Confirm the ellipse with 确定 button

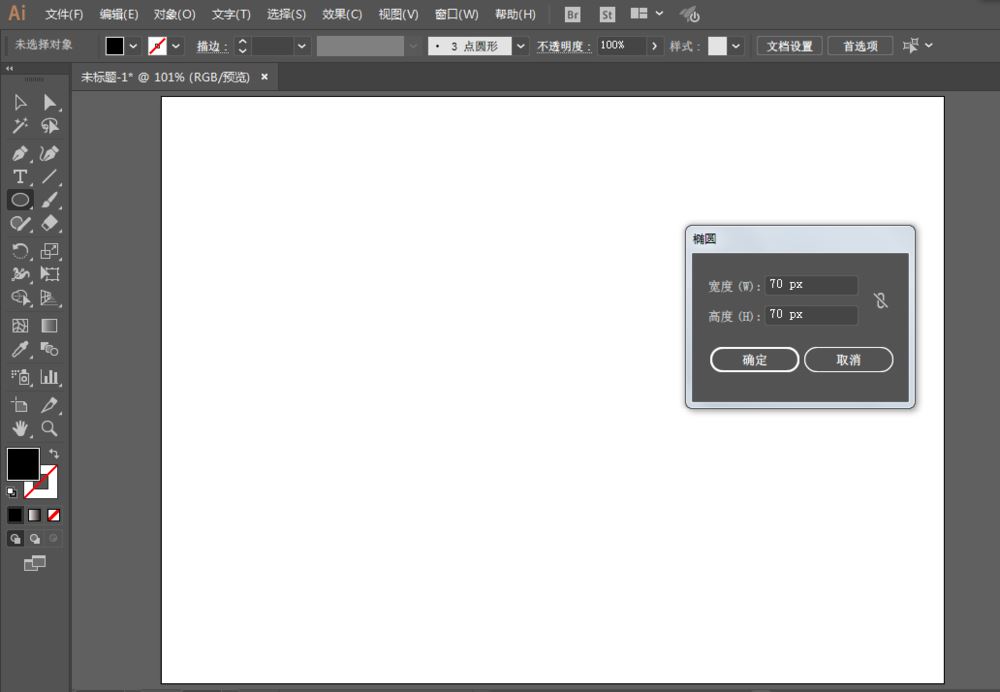(754, 359)
